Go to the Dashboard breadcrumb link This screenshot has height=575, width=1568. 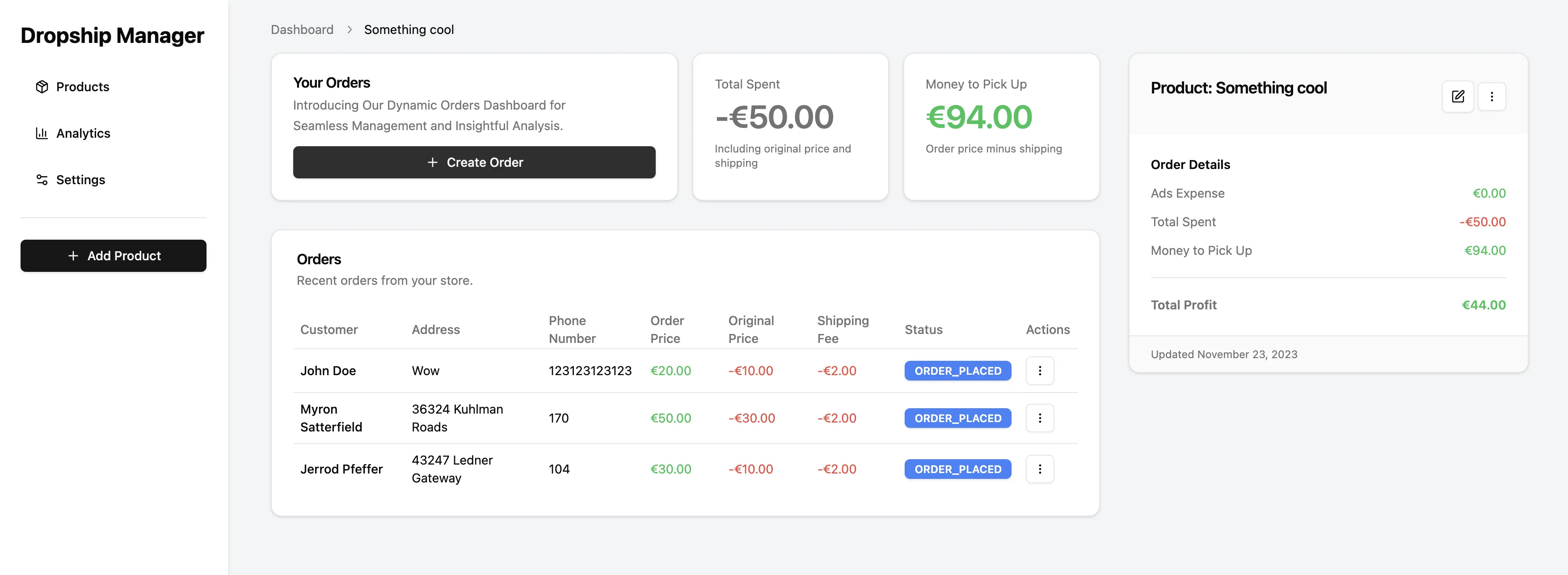pyautogui.click(x=302, y=30)
